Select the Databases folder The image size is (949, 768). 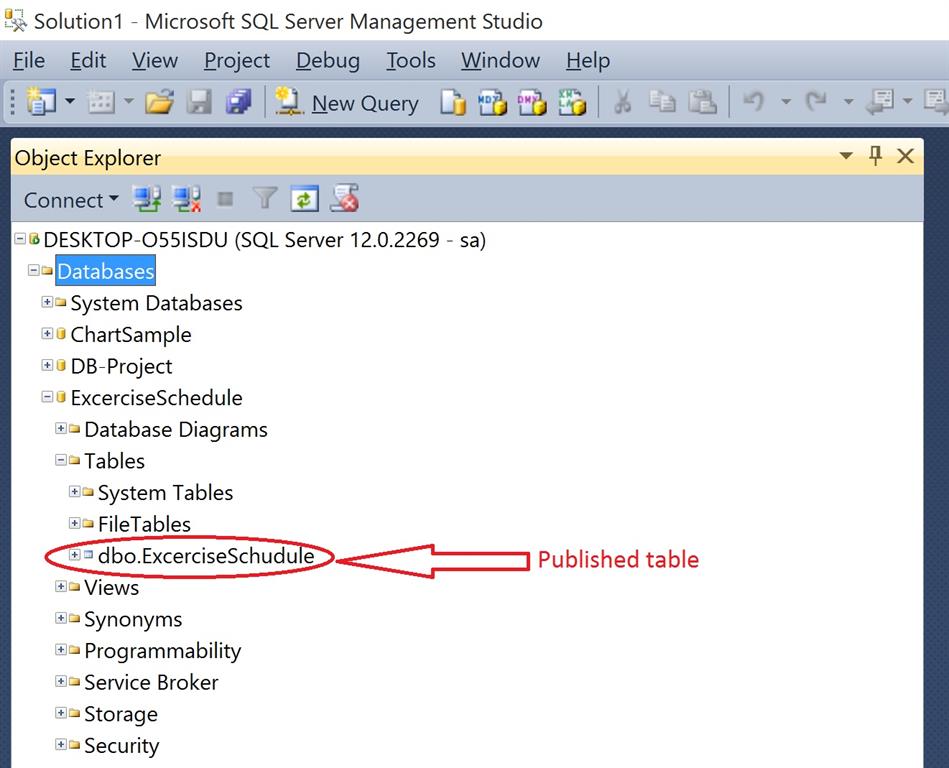click(x=106, y=271)
